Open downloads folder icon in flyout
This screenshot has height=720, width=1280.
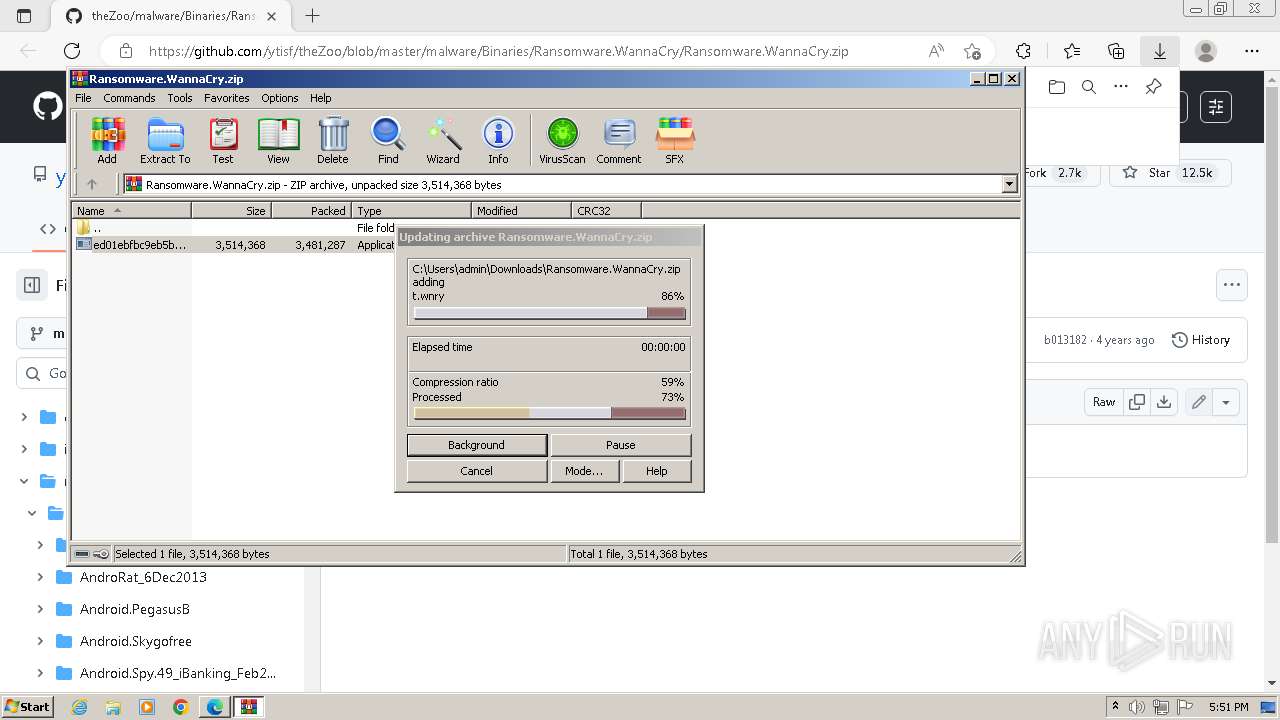point(1057,87)
